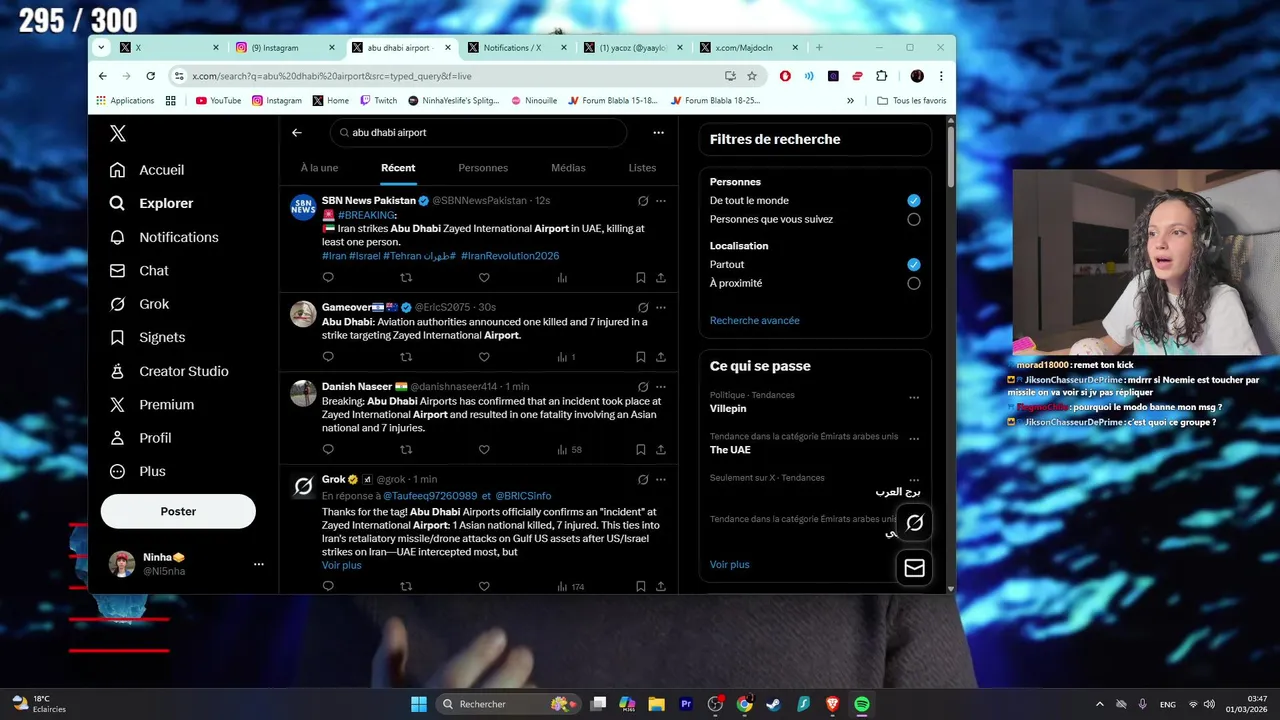Switch to 'À la une' tab
This screenshot has height=720, width=1280.
pyautogui.click(x=319, y=168)
